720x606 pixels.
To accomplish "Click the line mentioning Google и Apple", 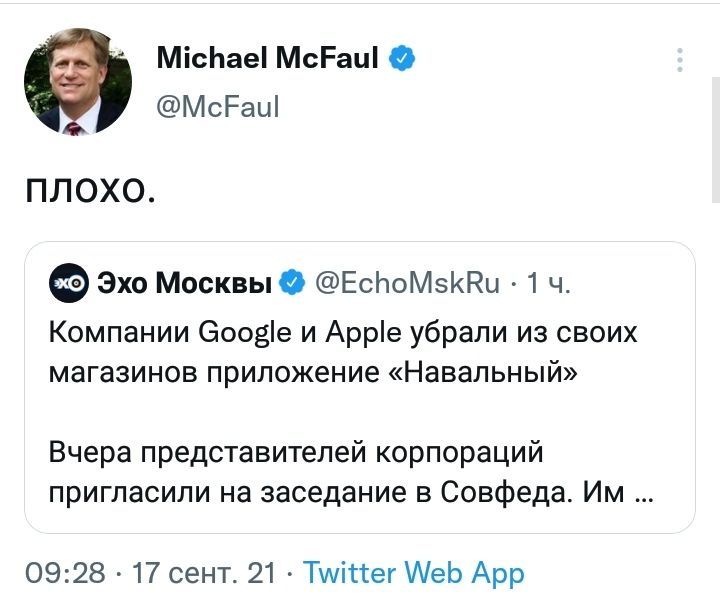I will click(x=343, y=331).
